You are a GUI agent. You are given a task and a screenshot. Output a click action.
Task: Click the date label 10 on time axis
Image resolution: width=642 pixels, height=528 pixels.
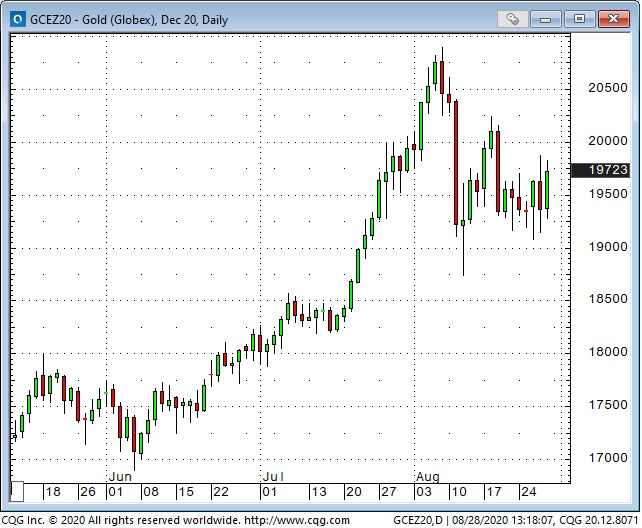(x=459, y=492)
